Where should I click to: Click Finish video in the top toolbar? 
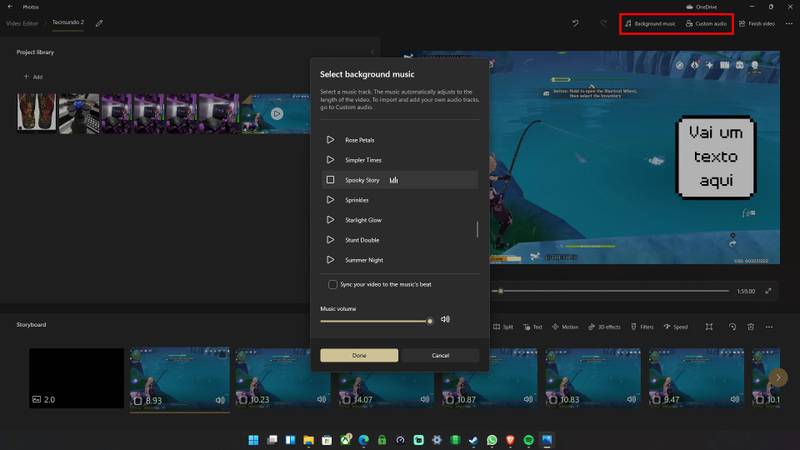[x=757, y=23]
